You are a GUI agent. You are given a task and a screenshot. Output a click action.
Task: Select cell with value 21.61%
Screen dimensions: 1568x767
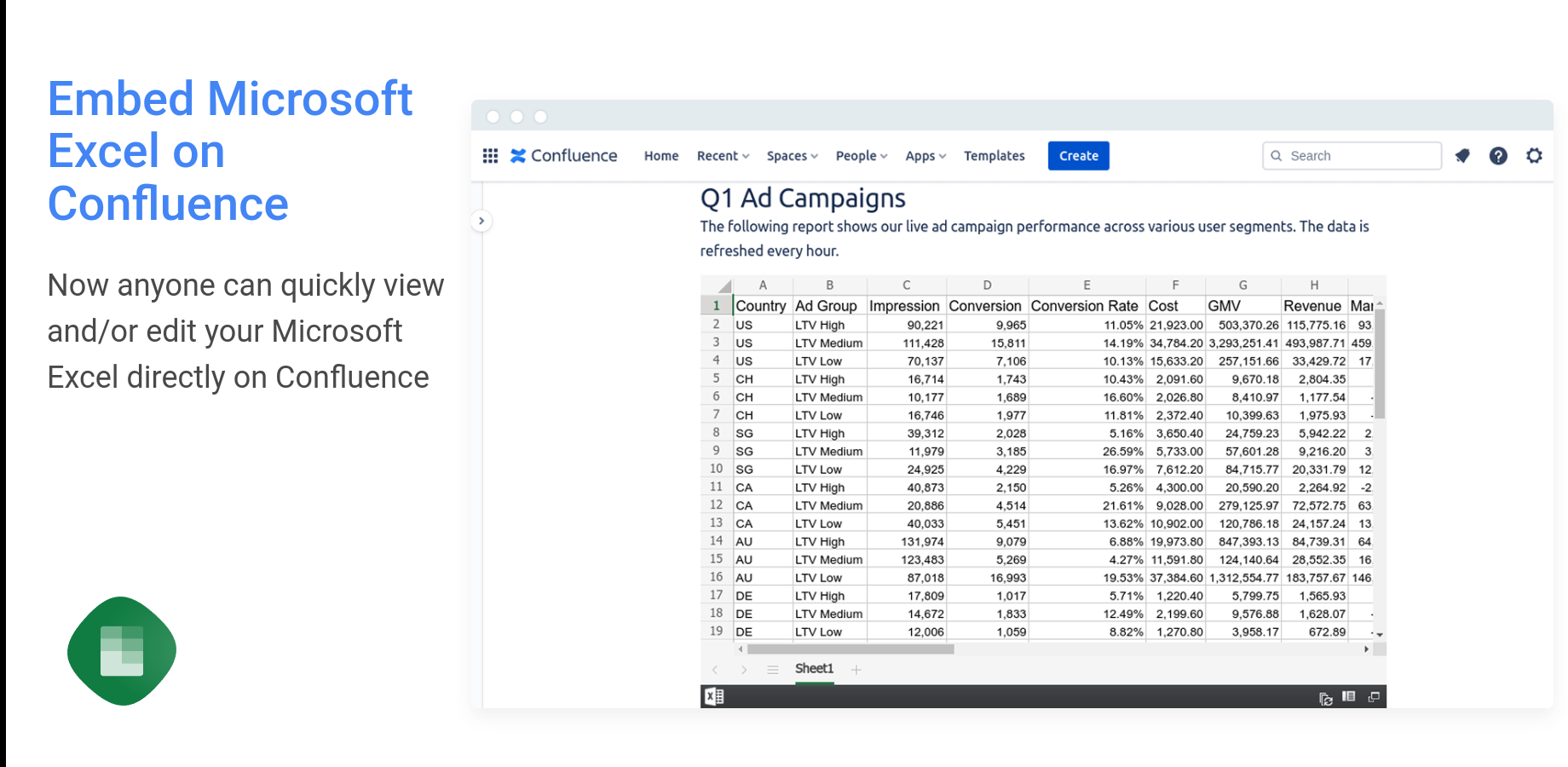[x=1087, y=505]
